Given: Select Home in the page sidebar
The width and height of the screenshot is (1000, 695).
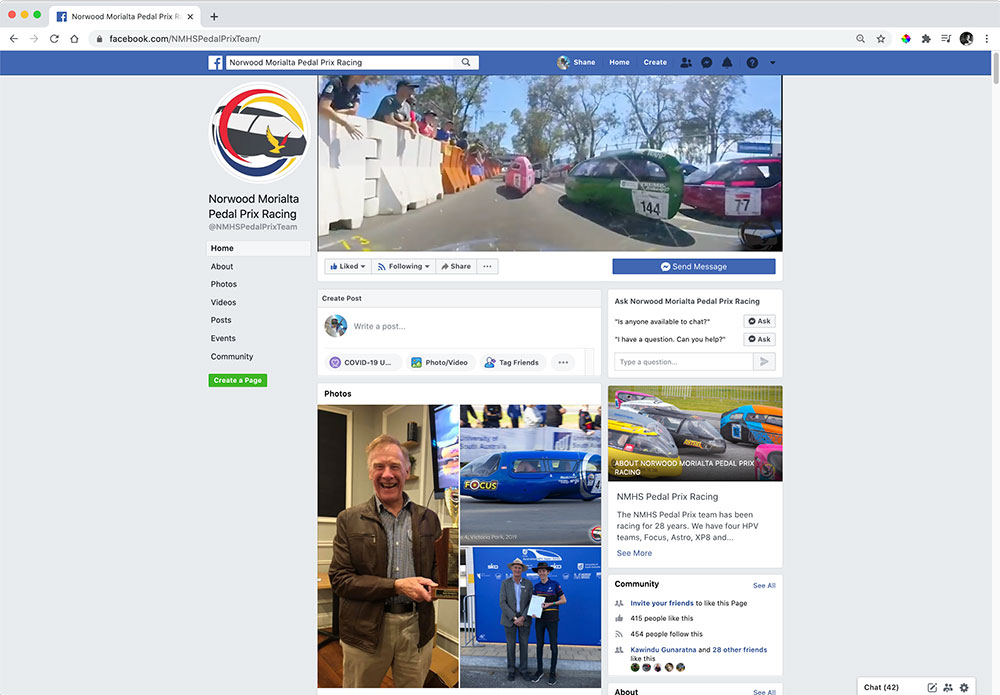Looking at the screenshot, I should 258,248.
